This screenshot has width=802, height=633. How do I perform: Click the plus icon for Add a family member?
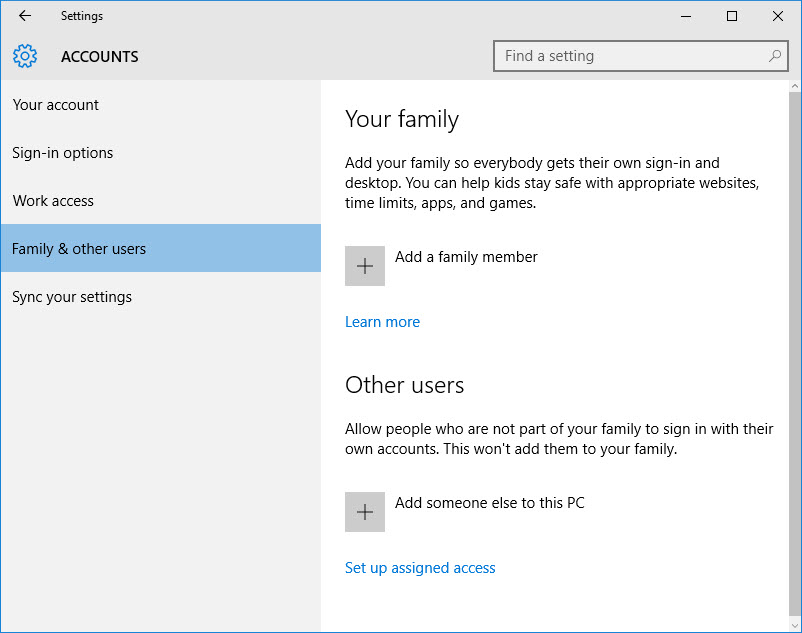point(365,266)
